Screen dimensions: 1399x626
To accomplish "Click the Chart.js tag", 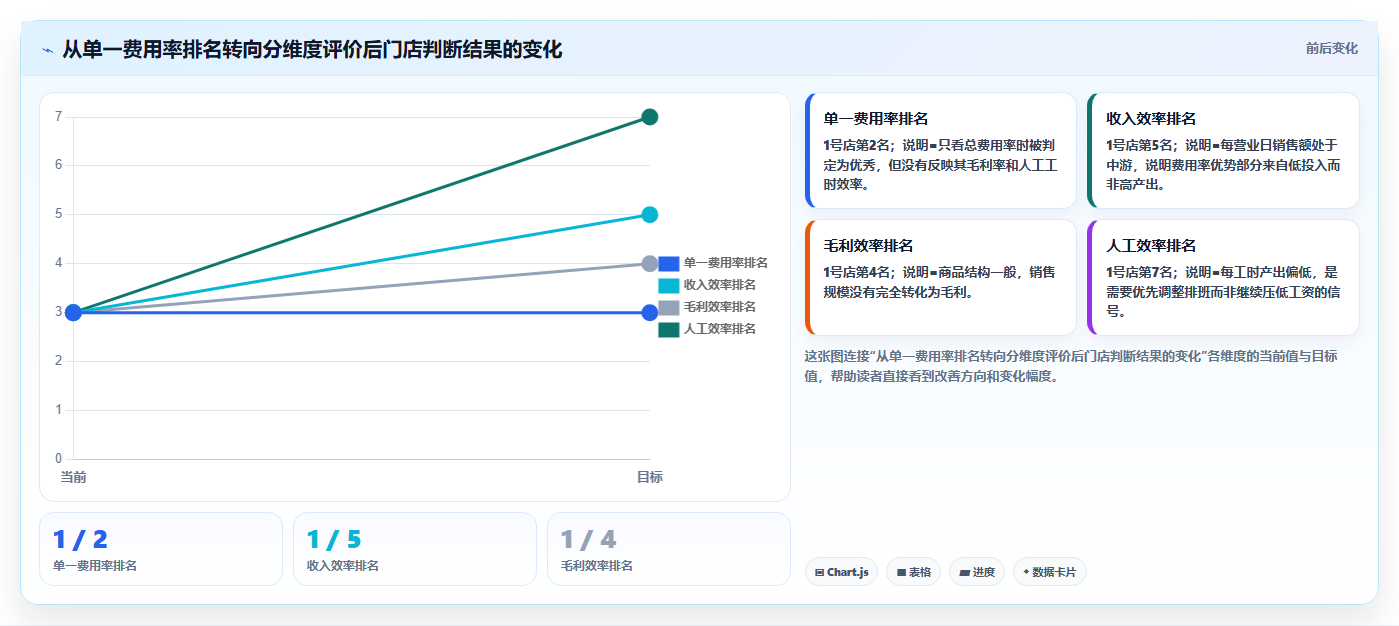I will [841, 572].
